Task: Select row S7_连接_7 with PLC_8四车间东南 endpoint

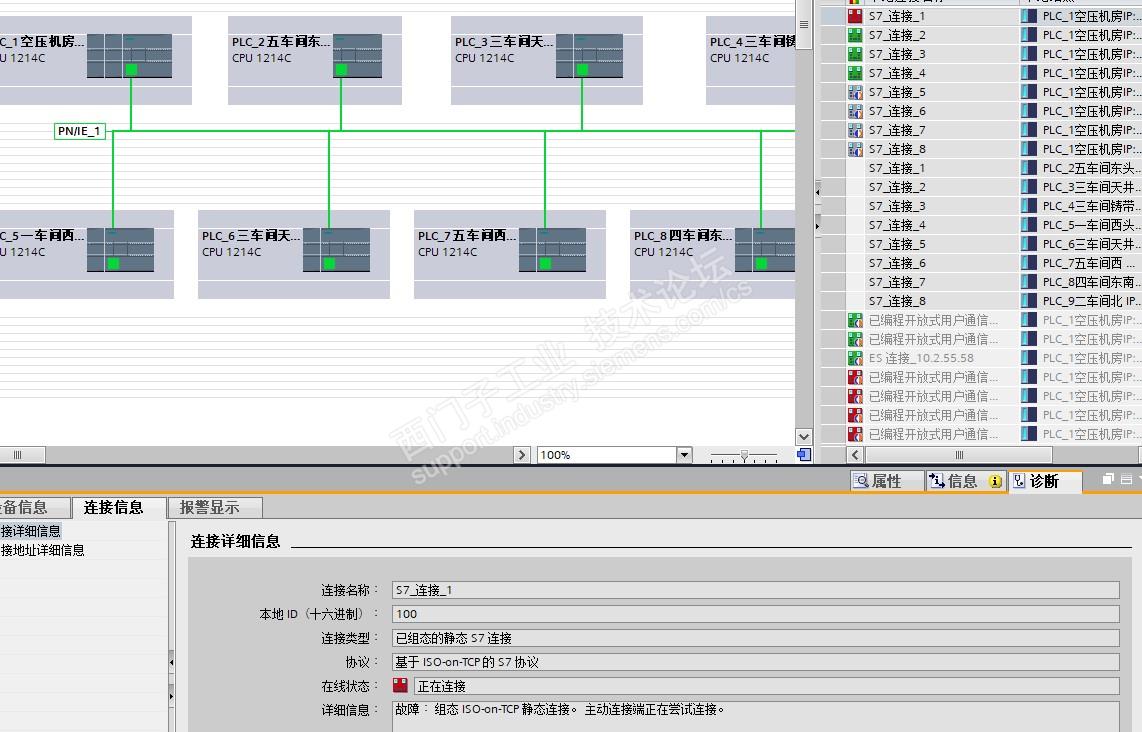Action: pyautogui.click(x=981, y=282)
